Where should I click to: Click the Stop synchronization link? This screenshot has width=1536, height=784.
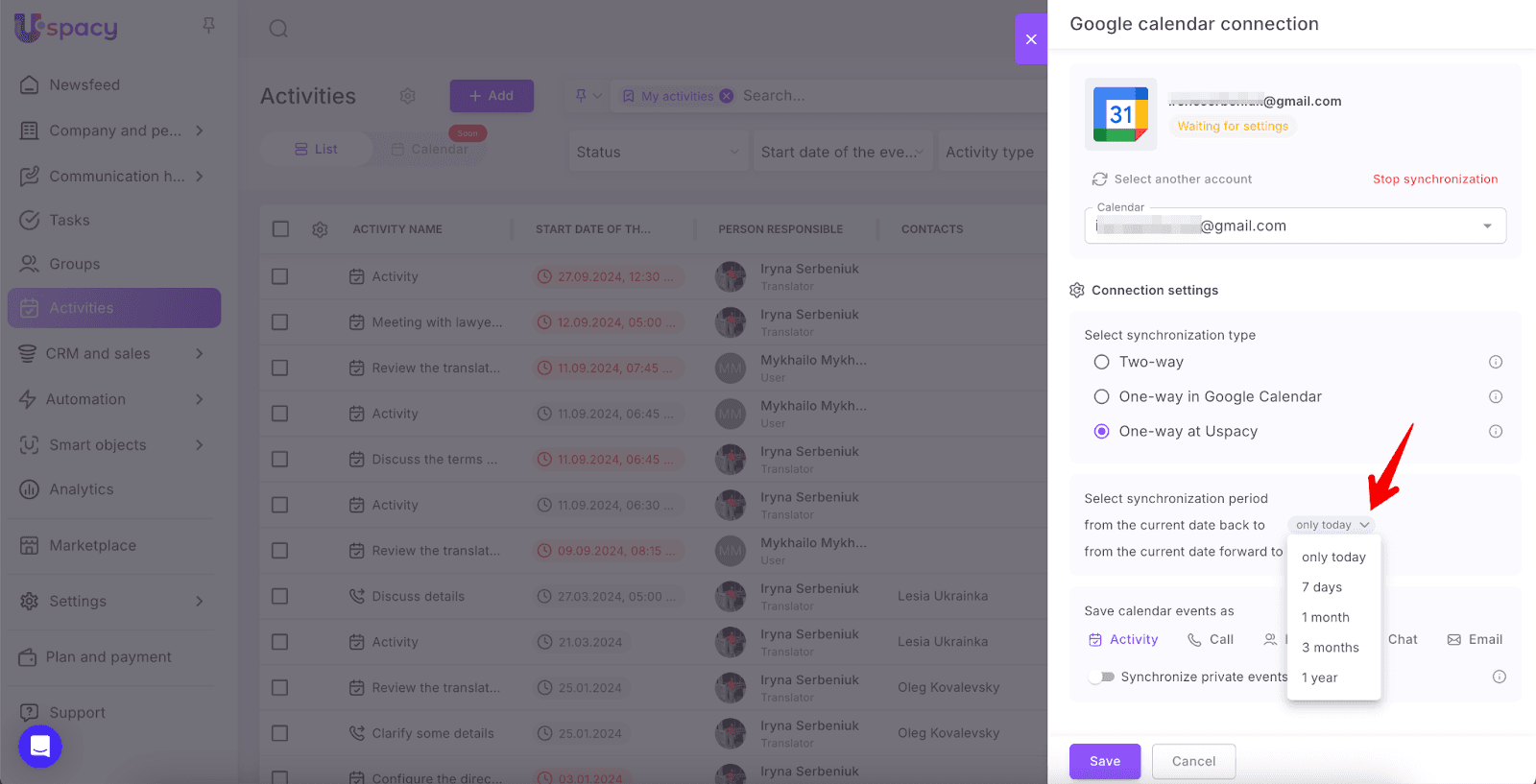click(x=1434, y=179)
